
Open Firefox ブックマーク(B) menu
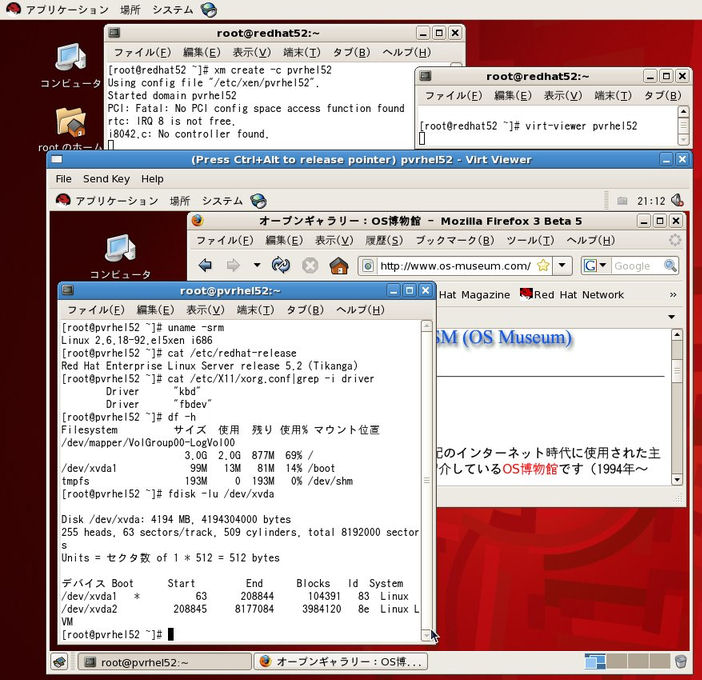point(455,240)
